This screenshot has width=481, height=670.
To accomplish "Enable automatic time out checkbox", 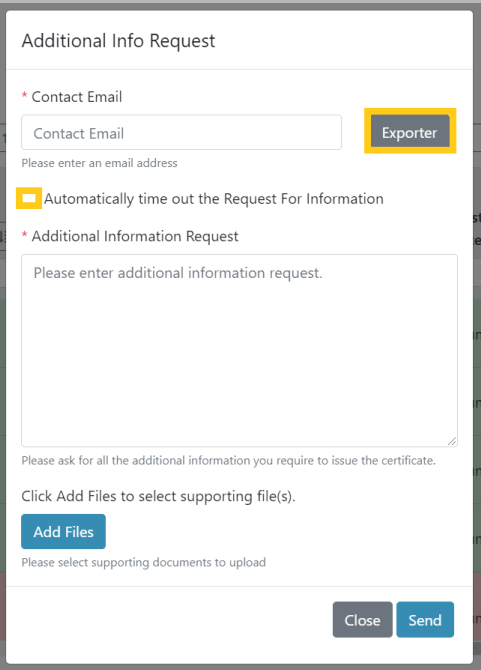I will coord(29,198).
